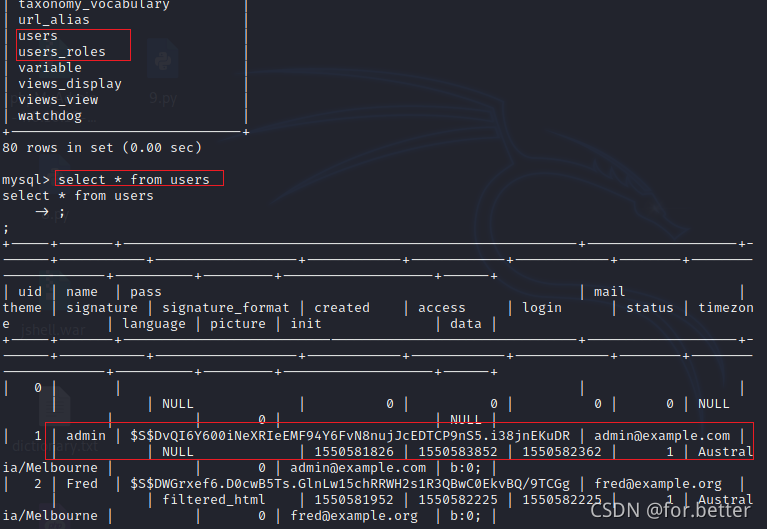Select the data column header
The image size is (767, 529).
pyautogui.click(x=466, y=324)
